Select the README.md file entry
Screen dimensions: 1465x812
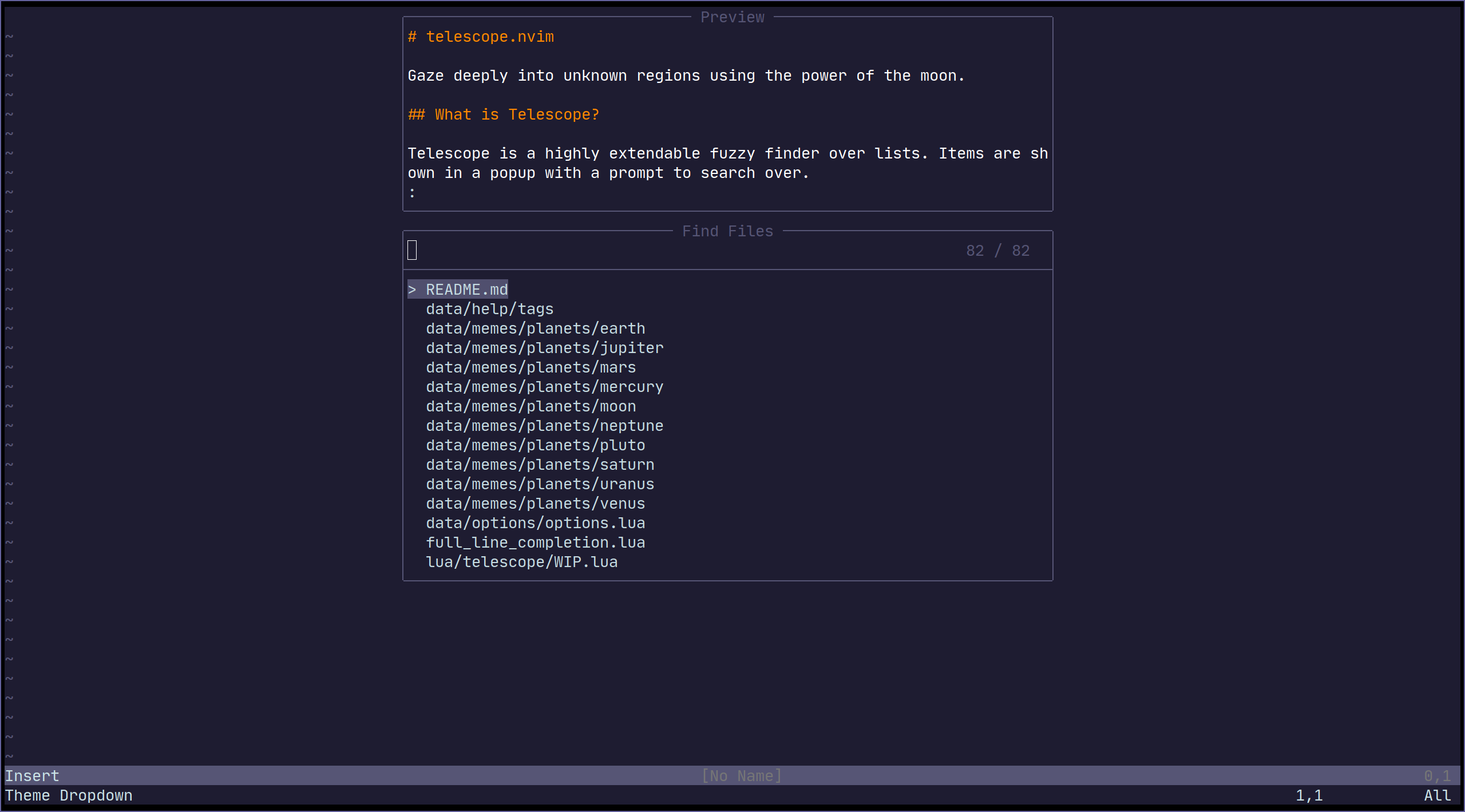point(465,289)
